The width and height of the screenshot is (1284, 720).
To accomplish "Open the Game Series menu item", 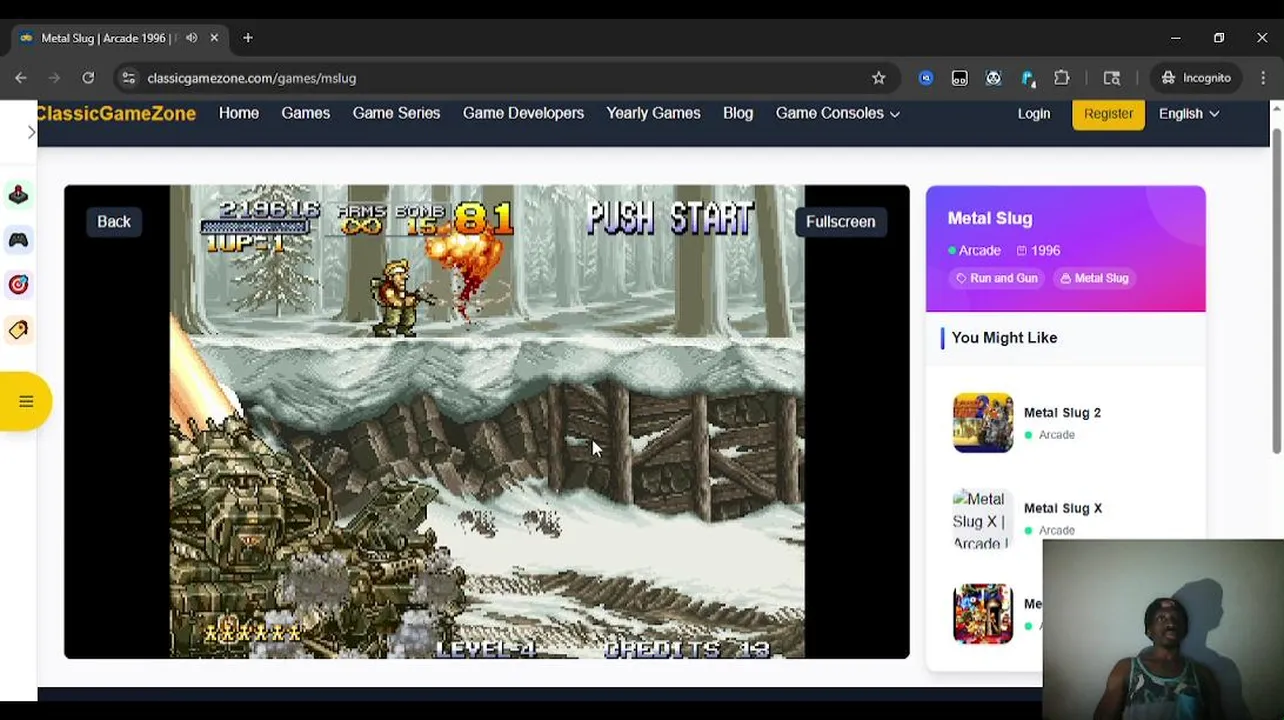I will click(x=396, y=113).
